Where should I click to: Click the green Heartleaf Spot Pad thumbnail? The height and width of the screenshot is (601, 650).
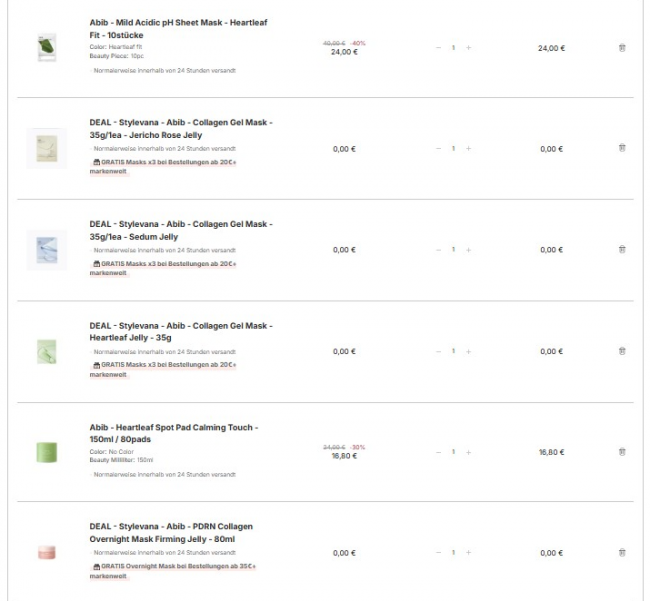pos(46,451)
